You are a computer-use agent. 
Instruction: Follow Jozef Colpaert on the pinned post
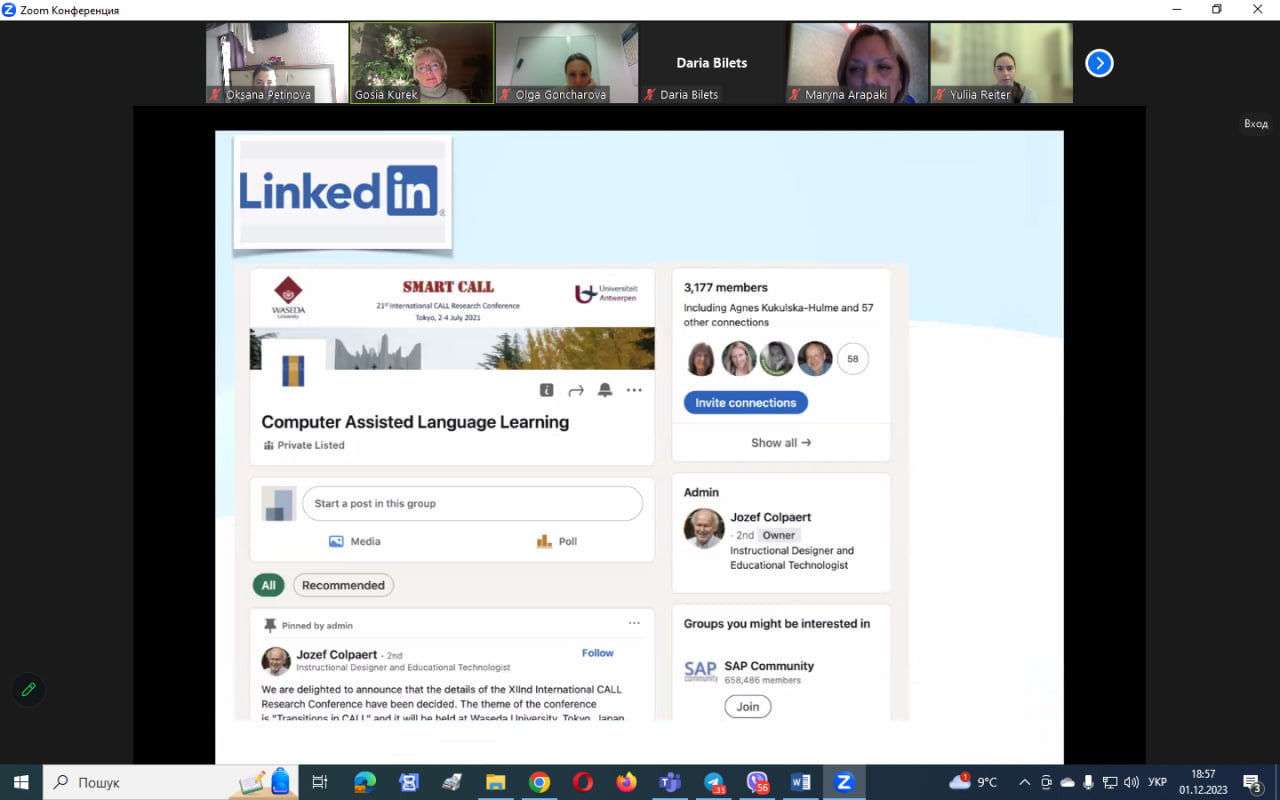coord(598,653)
